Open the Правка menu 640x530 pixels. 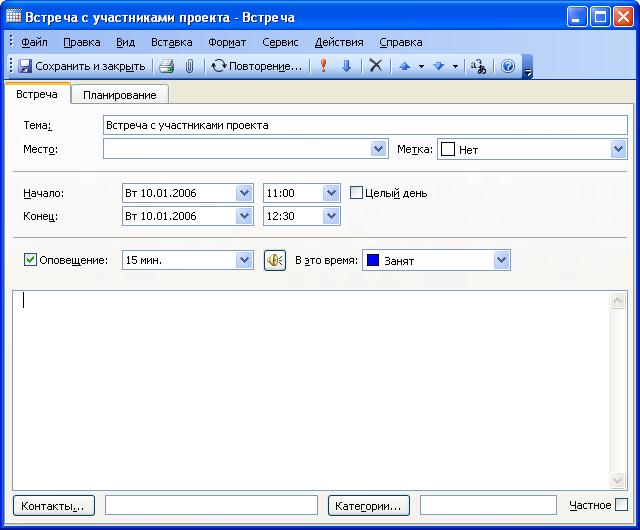(x=82, y=42)
